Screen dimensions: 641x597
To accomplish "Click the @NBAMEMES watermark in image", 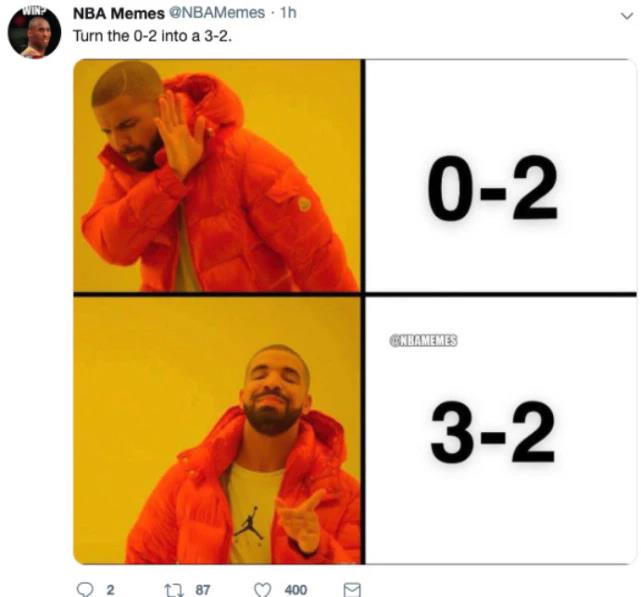I will click(x=423, y=341).
